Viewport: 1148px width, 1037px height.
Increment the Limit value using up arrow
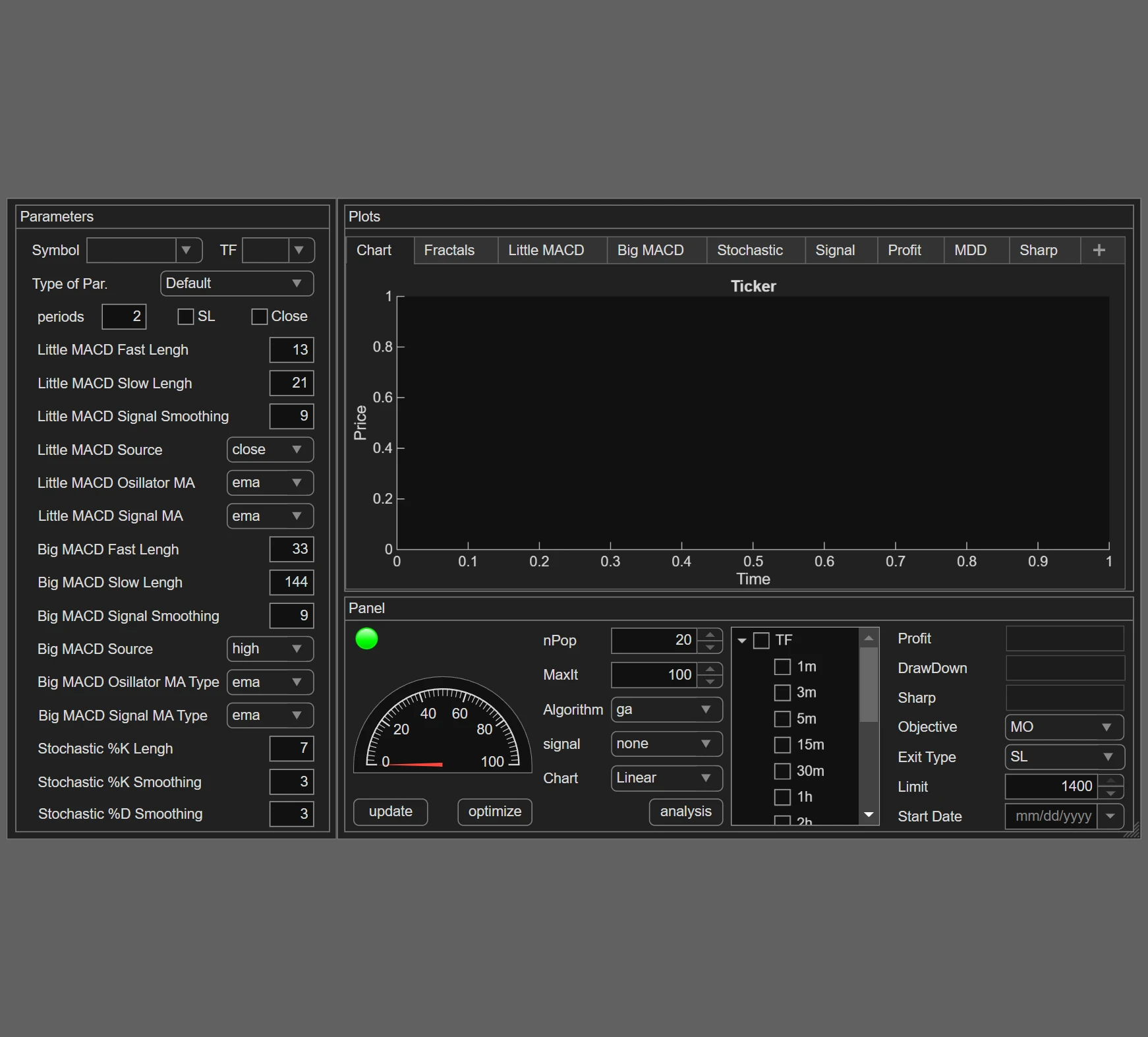coord(1110,781)
